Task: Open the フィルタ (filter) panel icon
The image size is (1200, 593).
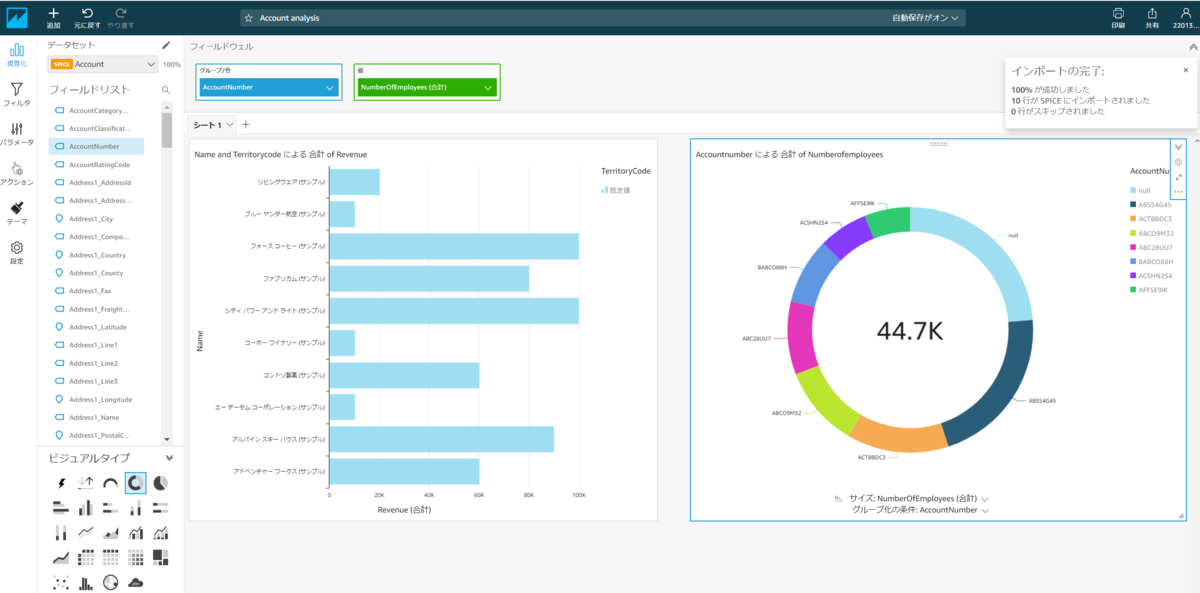Action: pyautogui.click(x=17, y=94)
